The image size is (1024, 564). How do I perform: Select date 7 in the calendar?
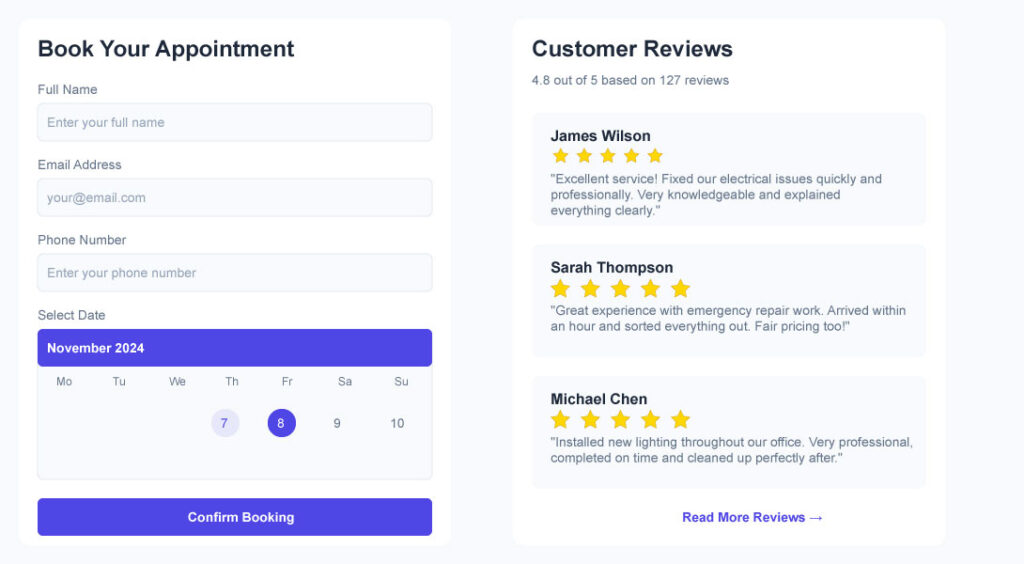[x=225, y=423]
